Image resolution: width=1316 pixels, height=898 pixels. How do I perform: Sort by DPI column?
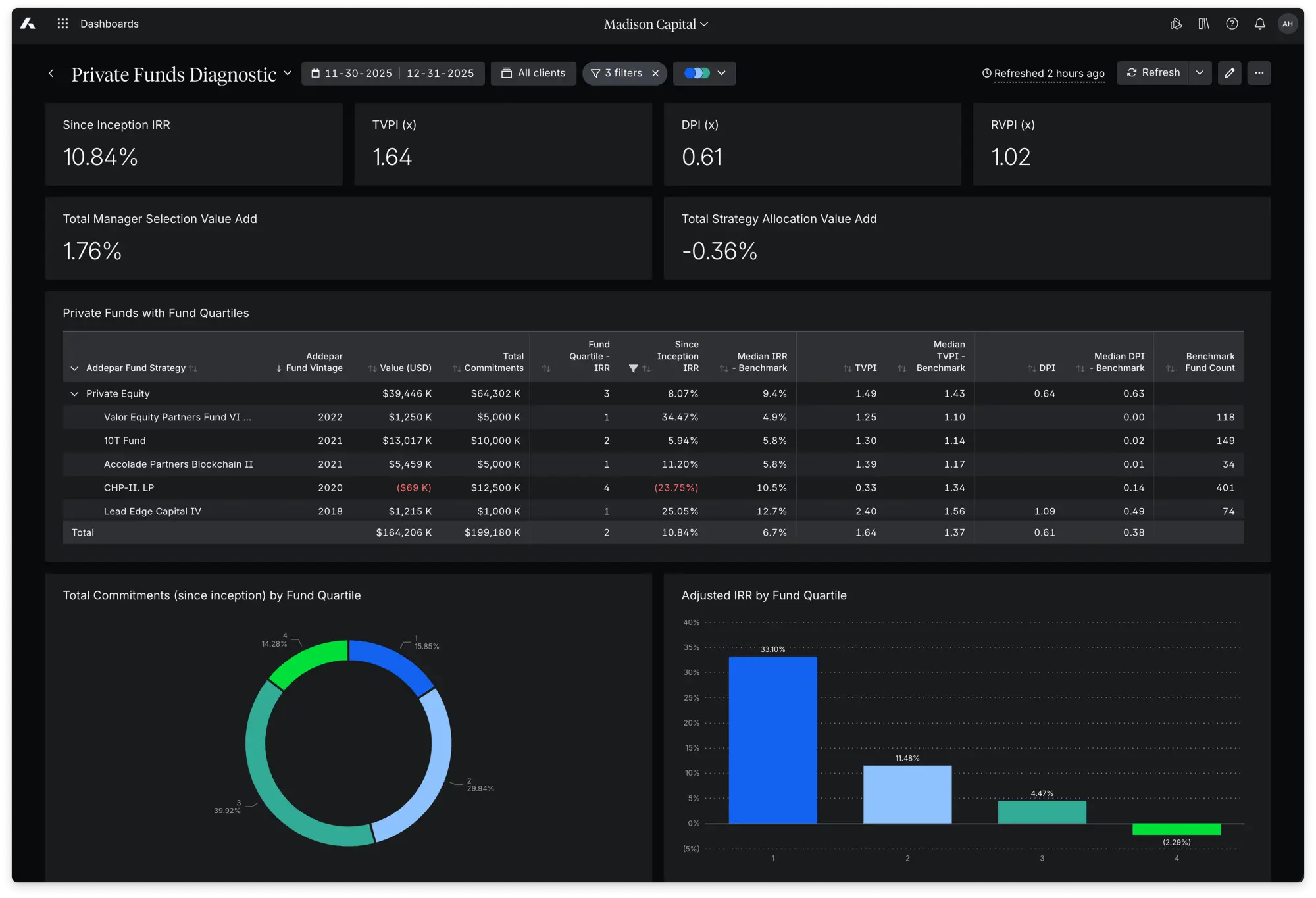pyautogui.click(x=1032, y=368)
